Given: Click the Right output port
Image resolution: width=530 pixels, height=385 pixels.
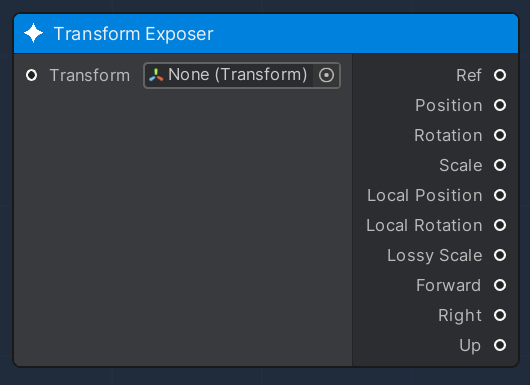Looking at the screenshot, I should pos(500,315).
